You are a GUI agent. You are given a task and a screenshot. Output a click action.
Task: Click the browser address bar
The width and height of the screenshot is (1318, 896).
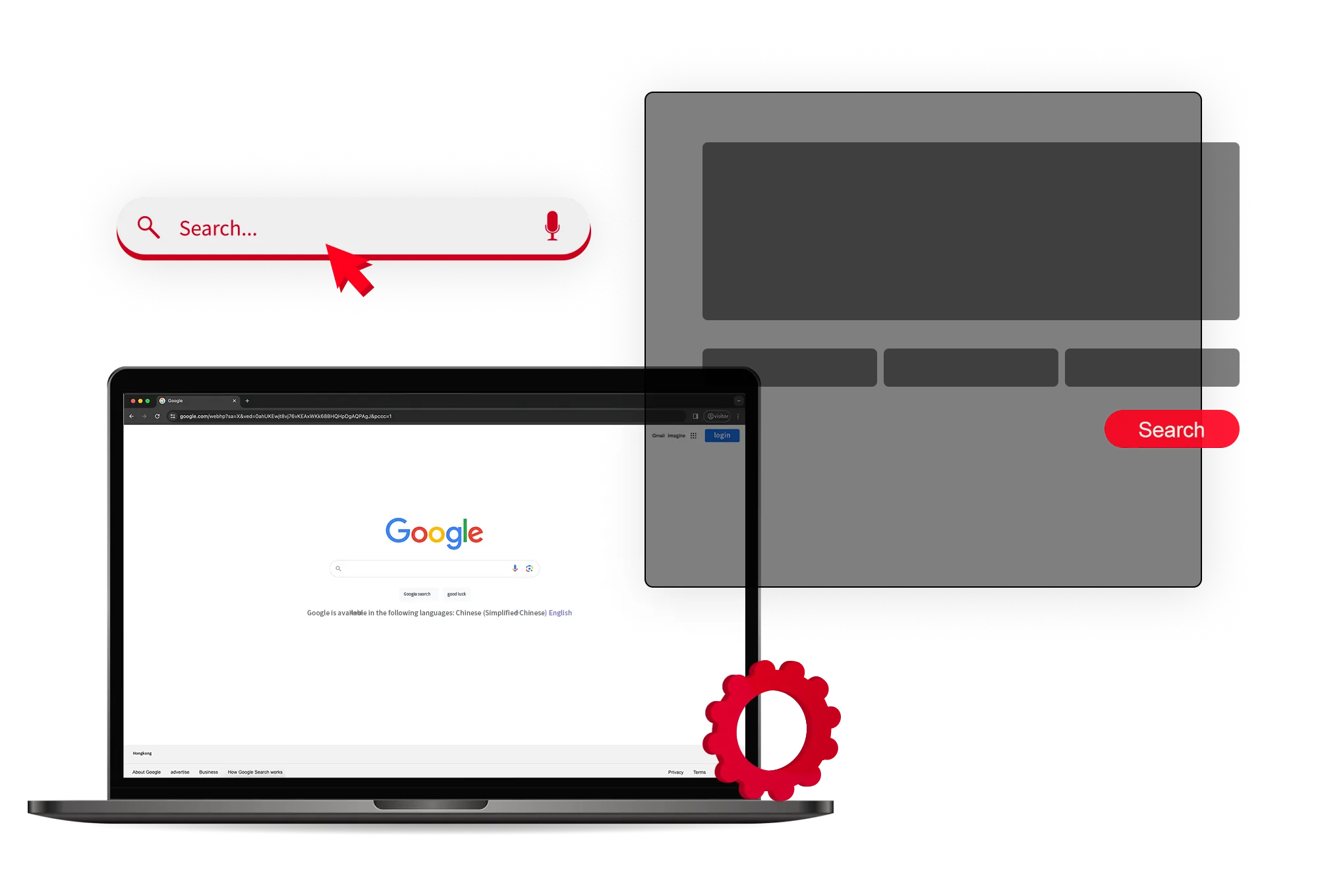431,416
